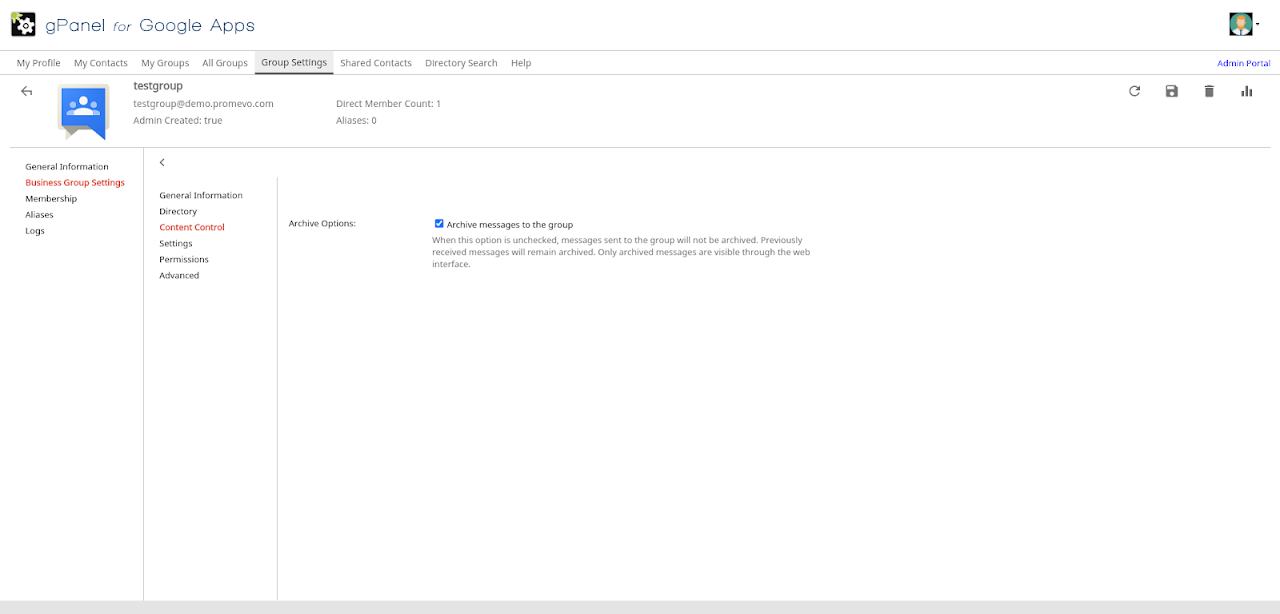Switch to the My Profile tab
Screen dimensions: 1280x614
[x=38, y=63]
